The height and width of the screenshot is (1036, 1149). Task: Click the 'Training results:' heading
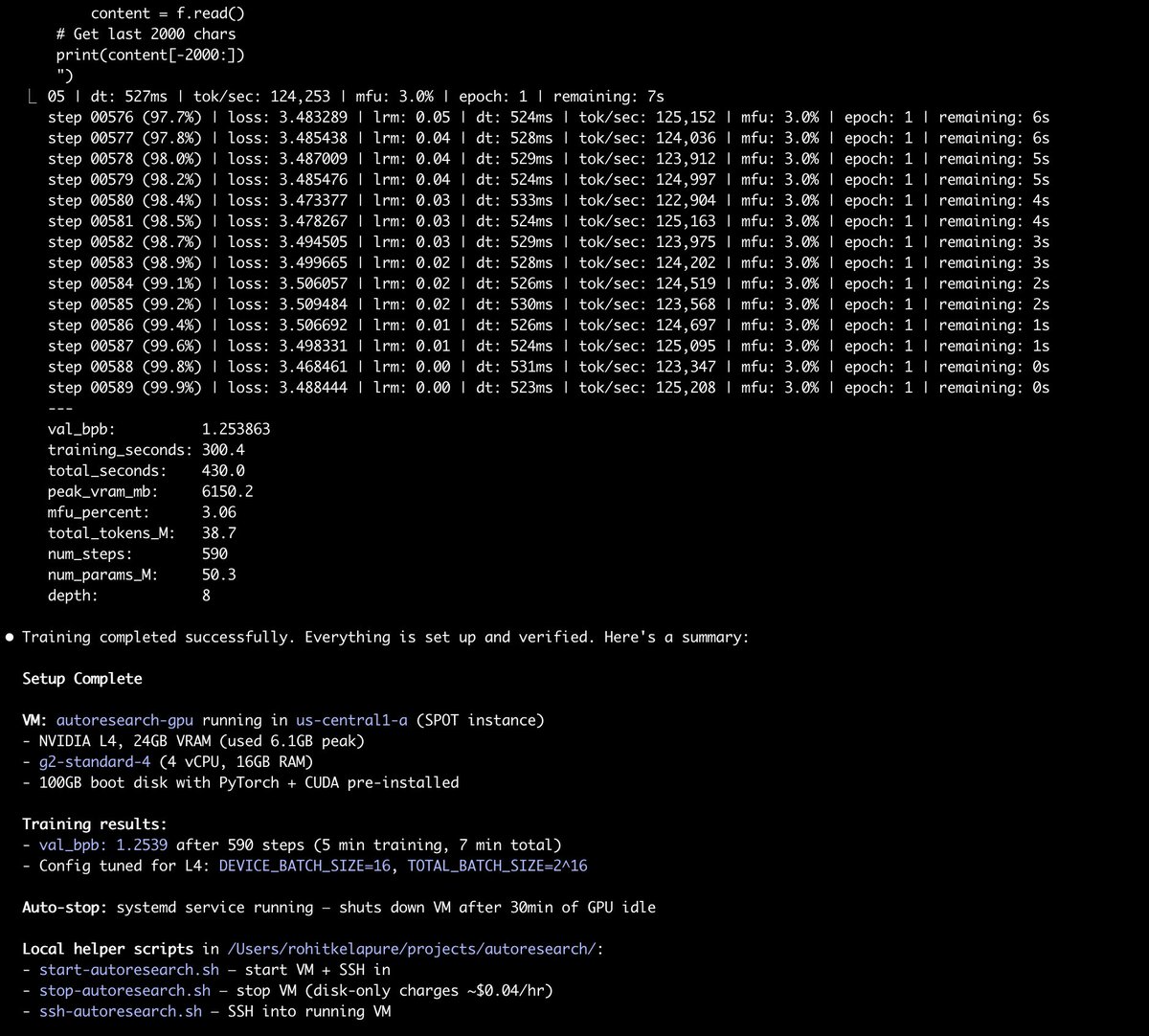[95, 824]
